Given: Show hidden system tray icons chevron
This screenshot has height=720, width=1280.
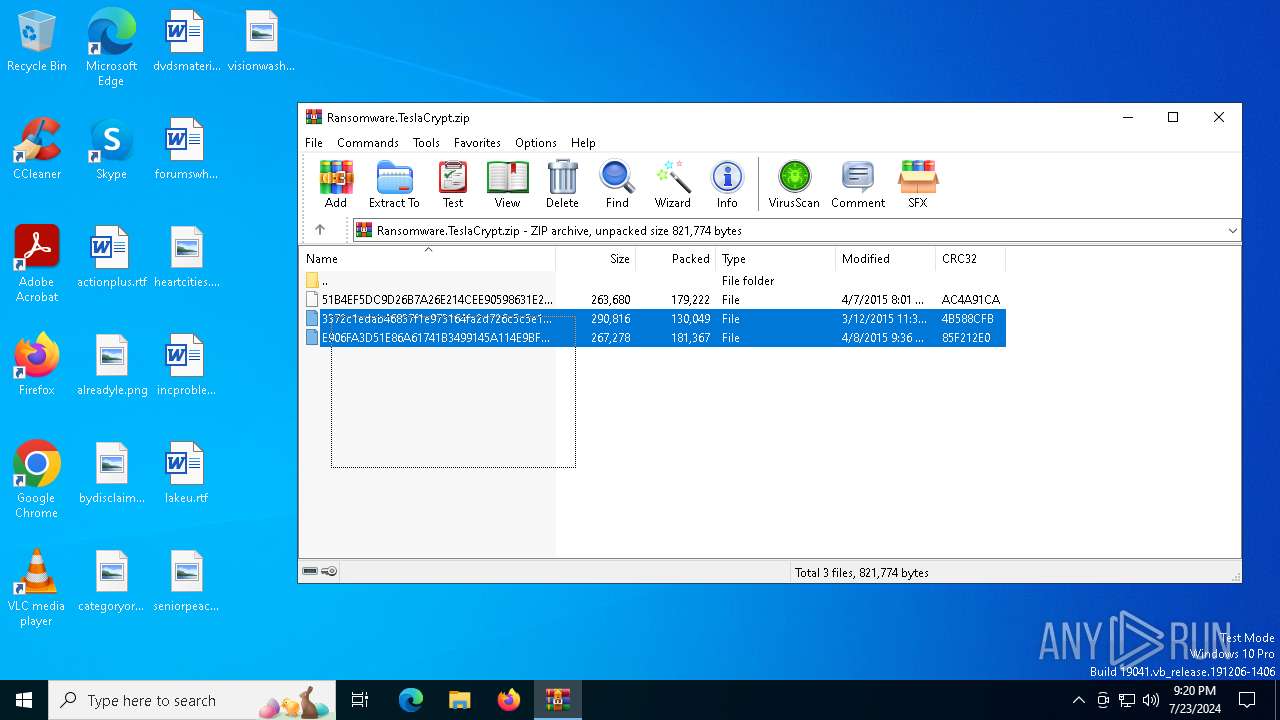Looking at the screenshot, I should [1078, 700].
